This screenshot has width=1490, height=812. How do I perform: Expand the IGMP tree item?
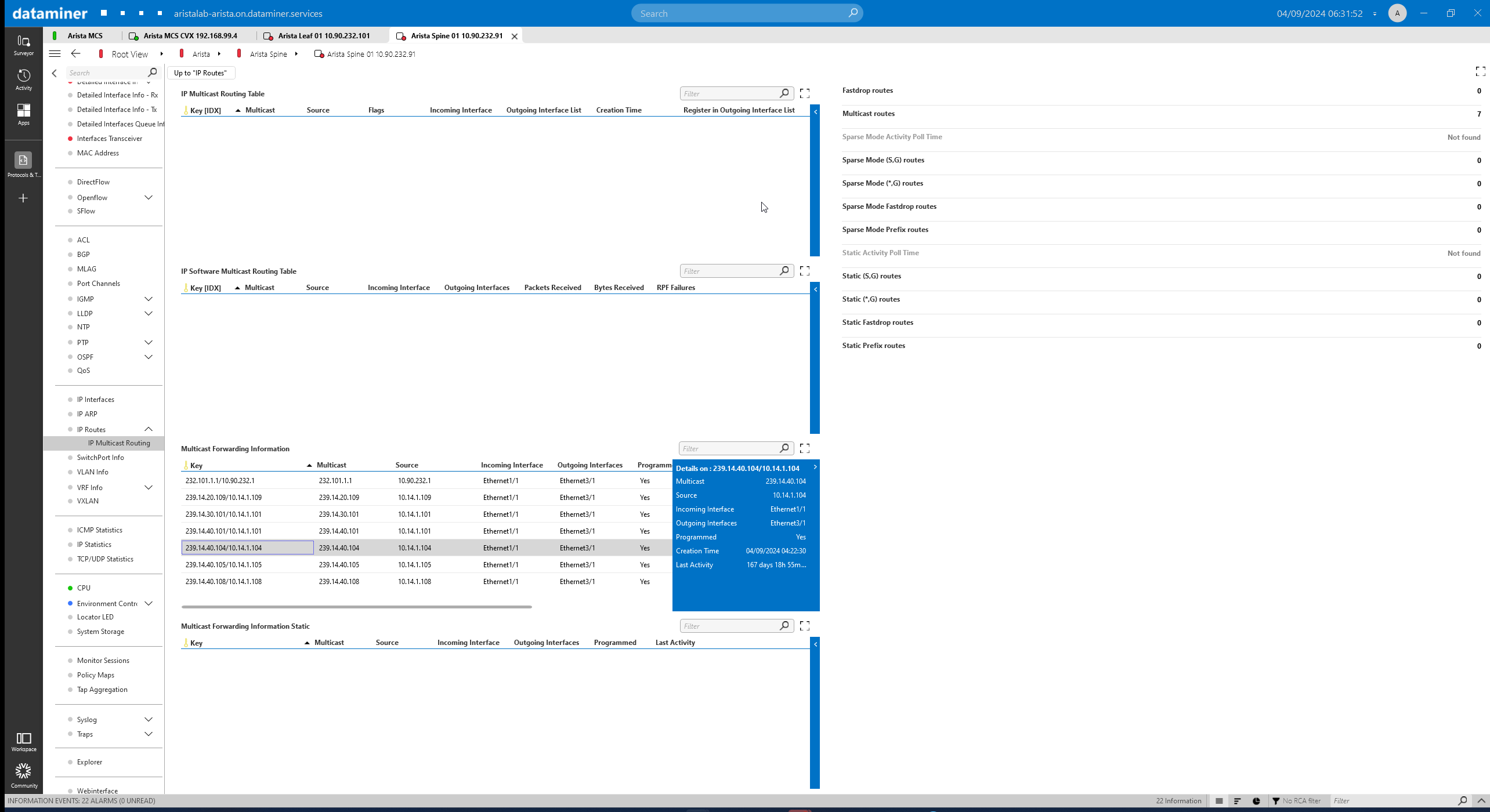149,299
